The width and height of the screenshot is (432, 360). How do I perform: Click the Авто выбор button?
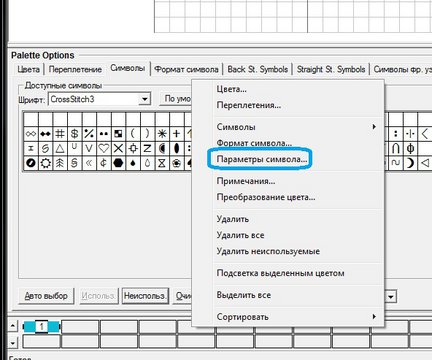(x=46, y=296)
